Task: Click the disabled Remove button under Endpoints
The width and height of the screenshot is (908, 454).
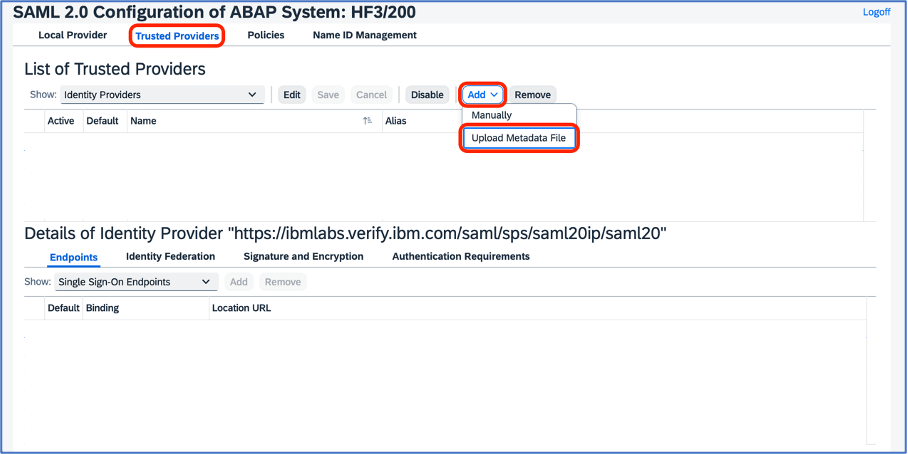Action: (283, 282)
